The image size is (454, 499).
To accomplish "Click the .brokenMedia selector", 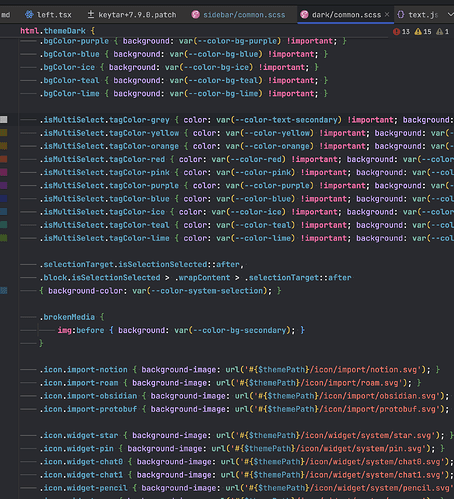I will tap(67, 317).
